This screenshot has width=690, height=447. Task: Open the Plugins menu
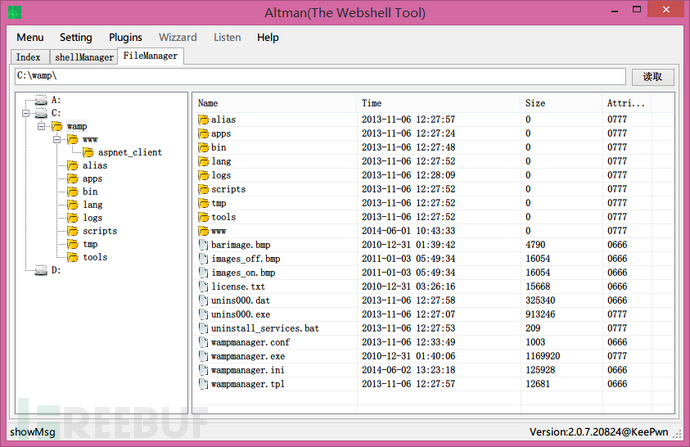tap(125, 37)
